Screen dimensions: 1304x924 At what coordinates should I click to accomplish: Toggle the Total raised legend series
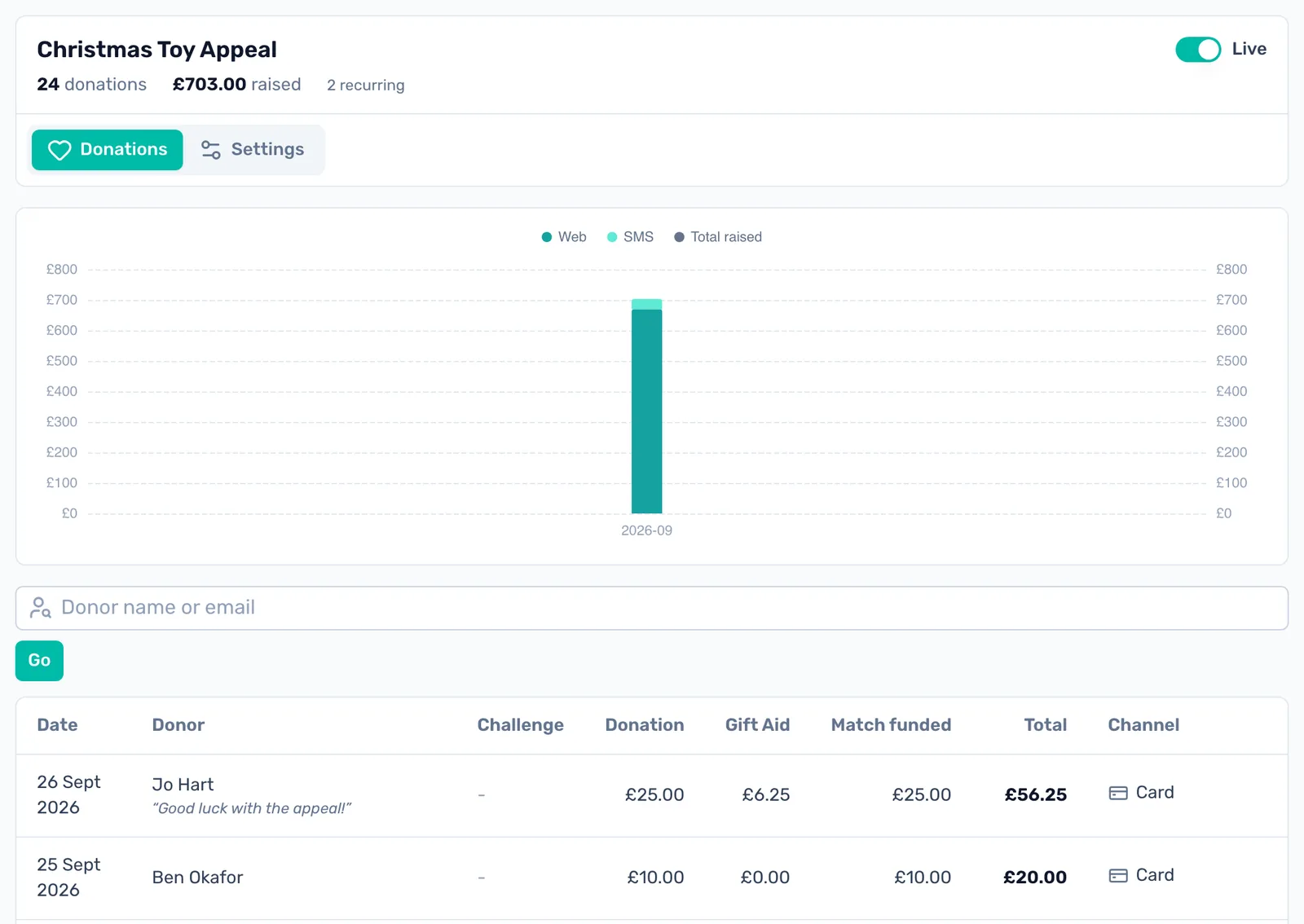[x=718, y=237]
